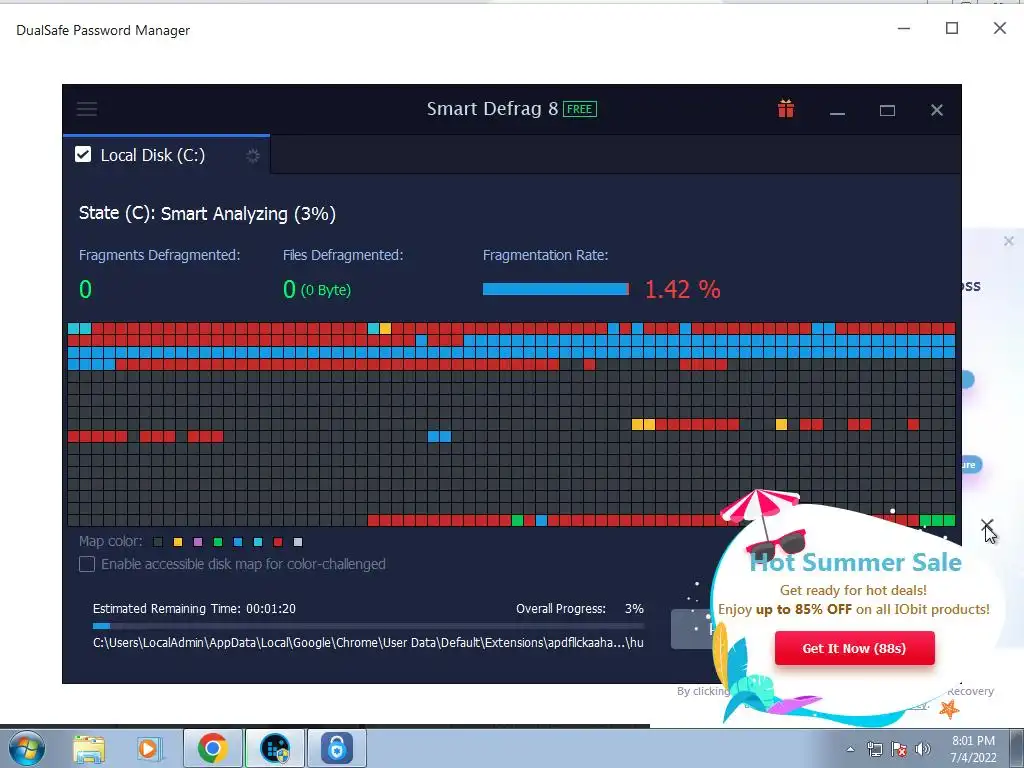Open the Smart Defrag hamburger menu
Image resolution: width=1024 pixels, height=768 pixels.
[x=87, y=109]
